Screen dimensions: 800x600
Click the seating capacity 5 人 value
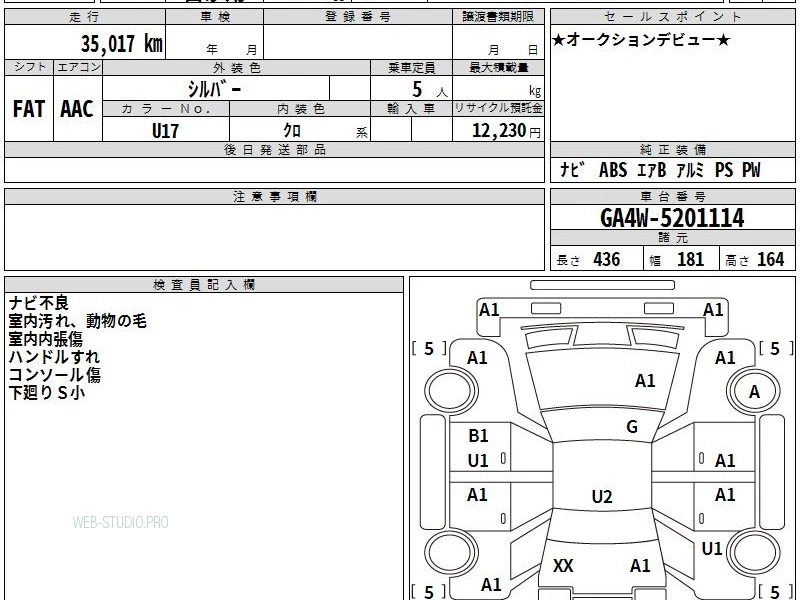(x=430, y=90)
